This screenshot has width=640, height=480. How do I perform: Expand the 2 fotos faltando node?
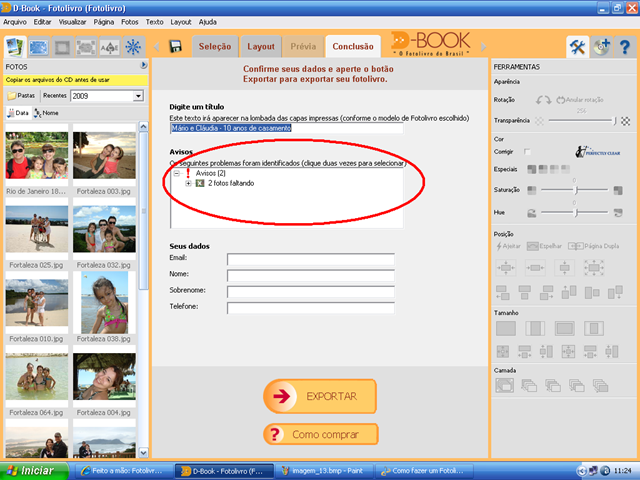coord(188,183)
